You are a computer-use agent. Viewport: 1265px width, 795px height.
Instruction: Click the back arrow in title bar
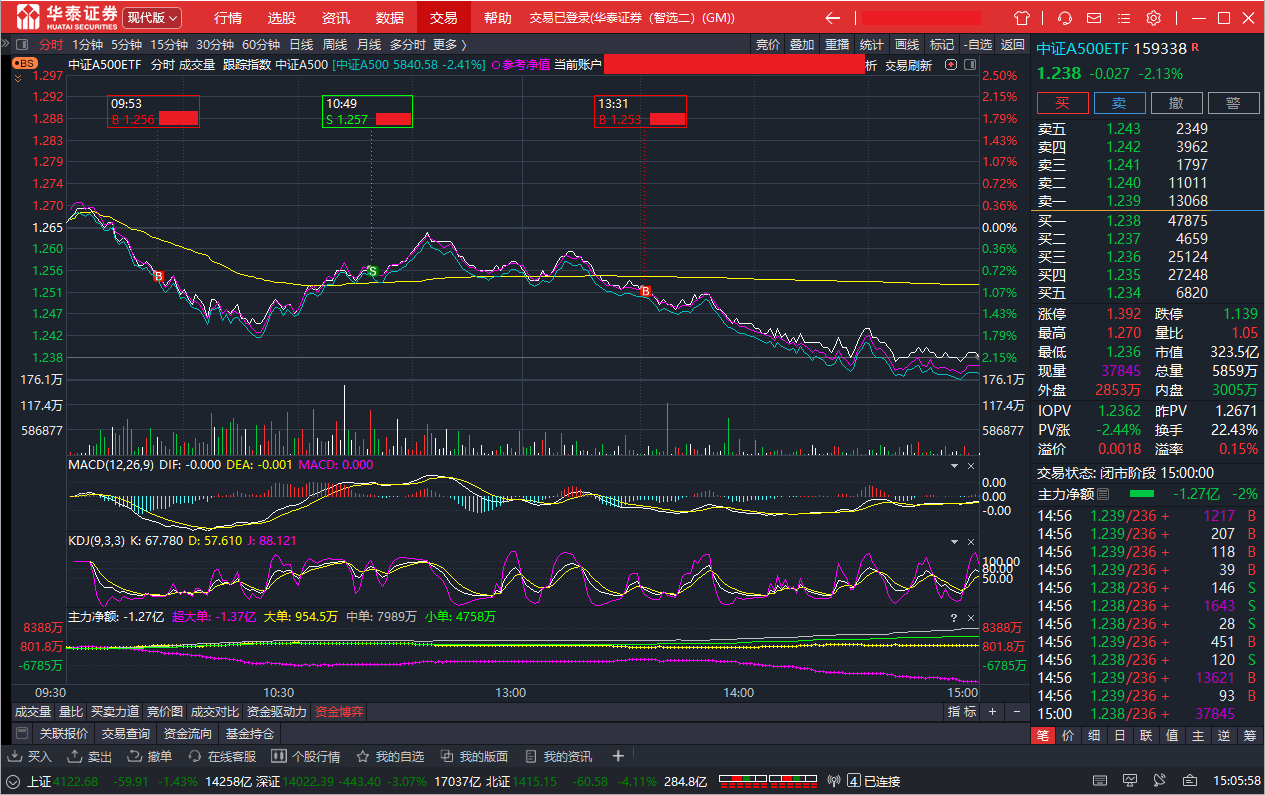[x=832, y=18]
